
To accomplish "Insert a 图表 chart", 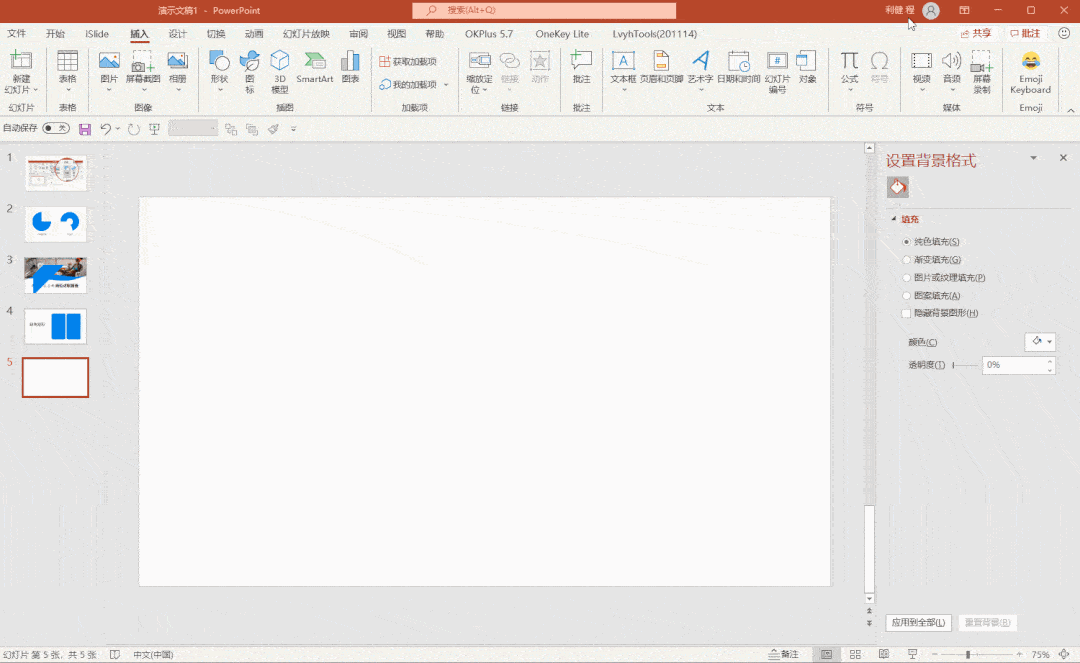I will point(351,67).
